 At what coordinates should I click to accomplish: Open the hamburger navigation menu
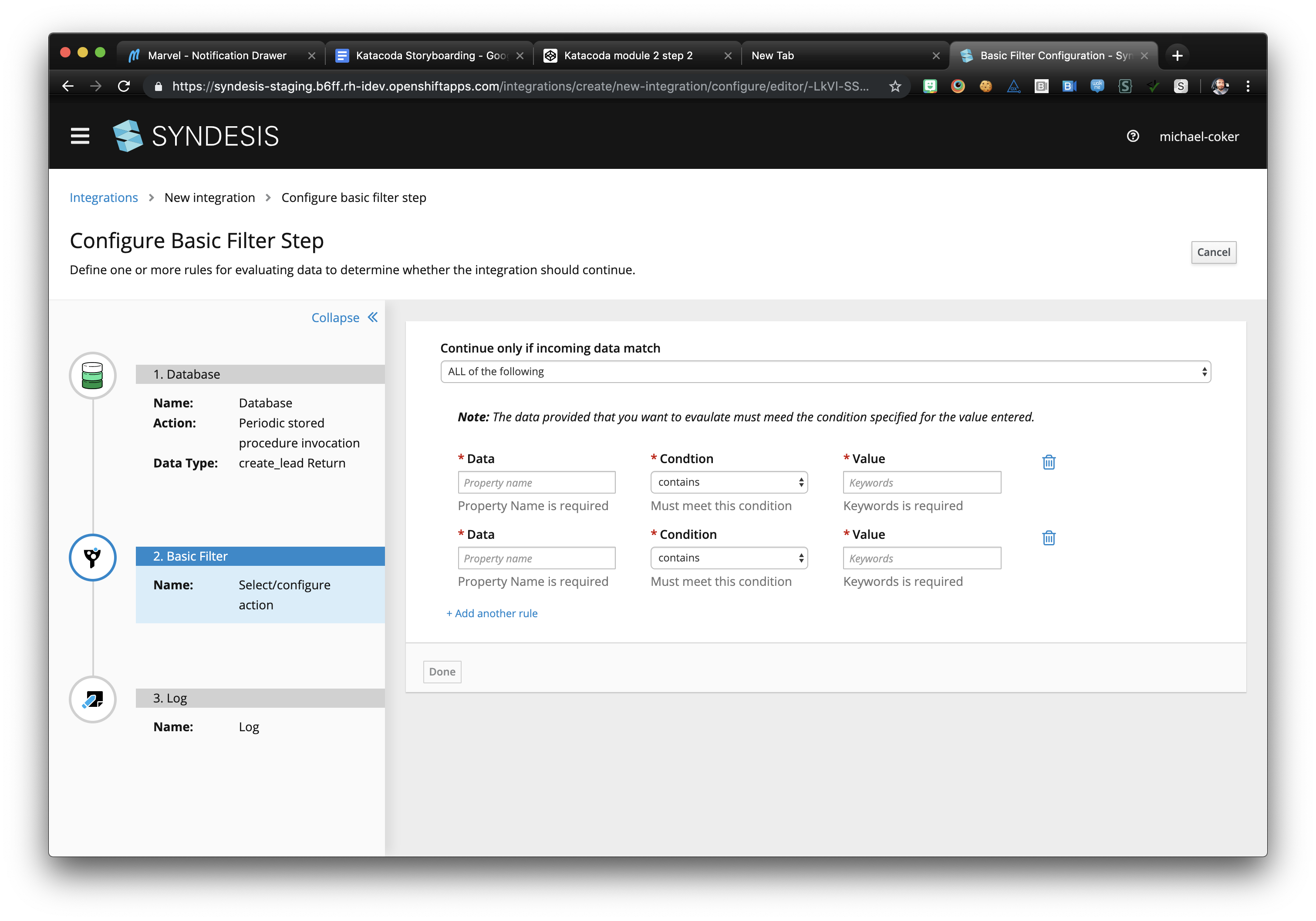[x=79, y=136]
